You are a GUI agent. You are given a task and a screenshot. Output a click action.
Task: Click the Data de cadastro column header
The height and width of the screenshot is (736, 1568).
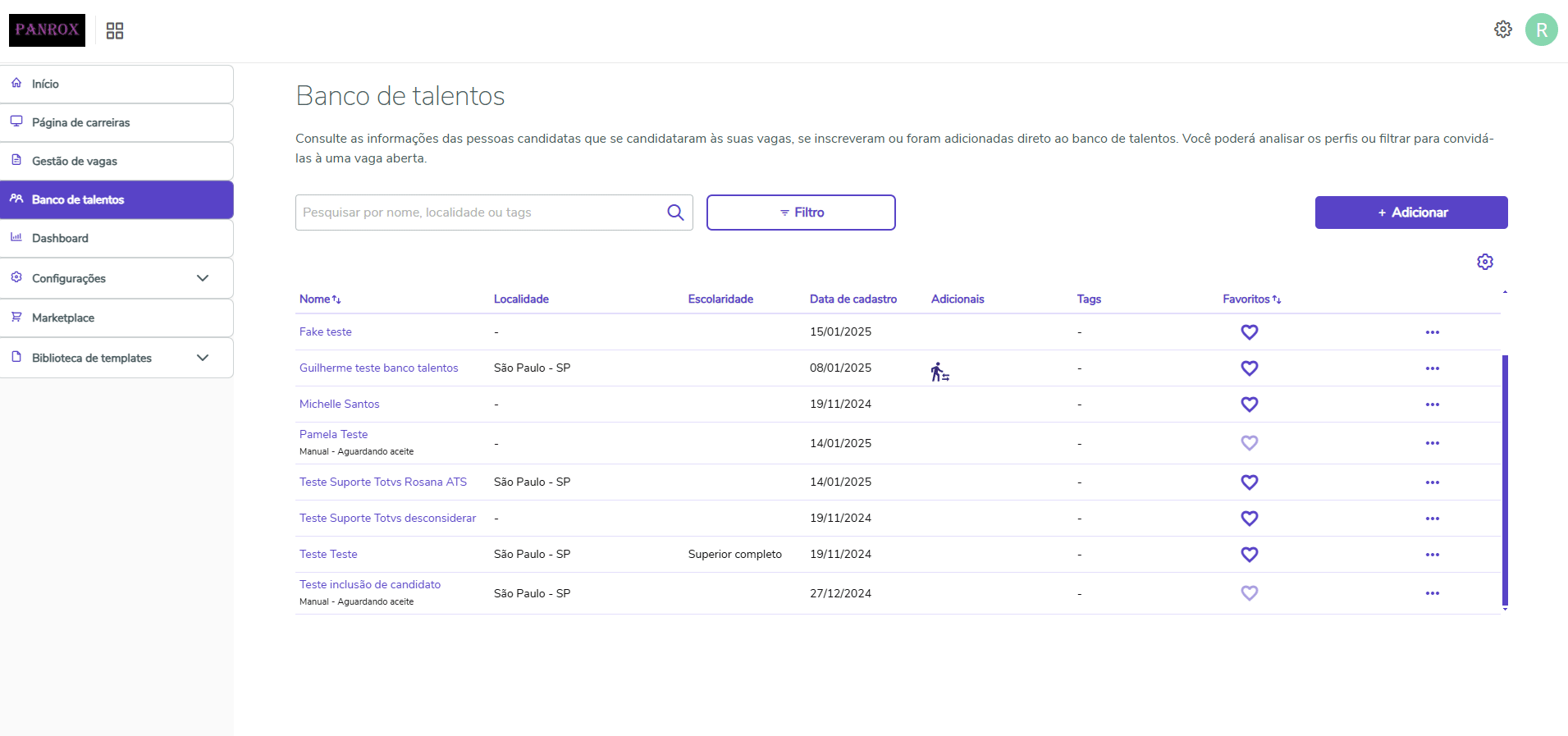click(853, 299)
